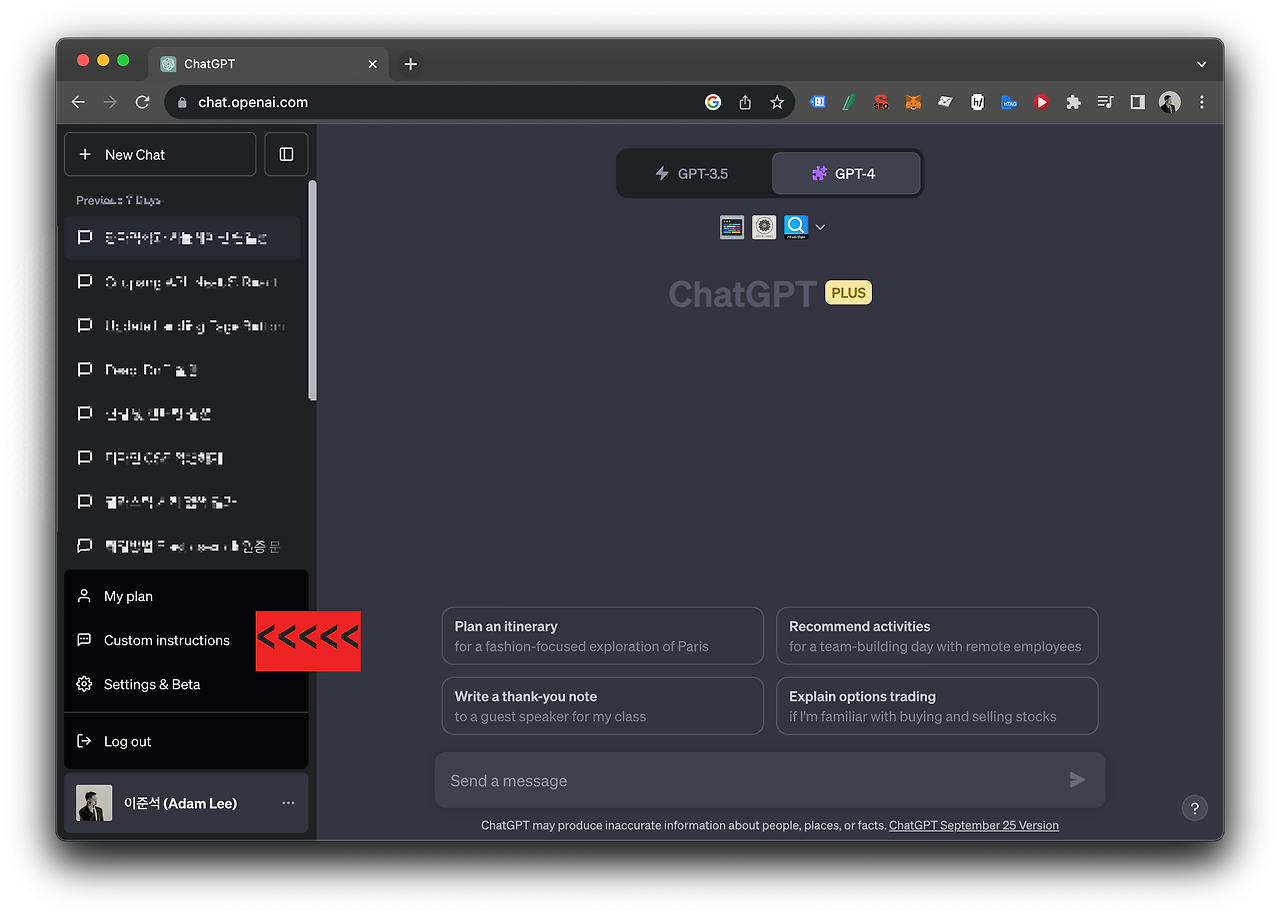Image resolution: width=1280 pixels, height=915 pixels.
Task: Select the GPT-4 model tab
Action: click(846, 173)
